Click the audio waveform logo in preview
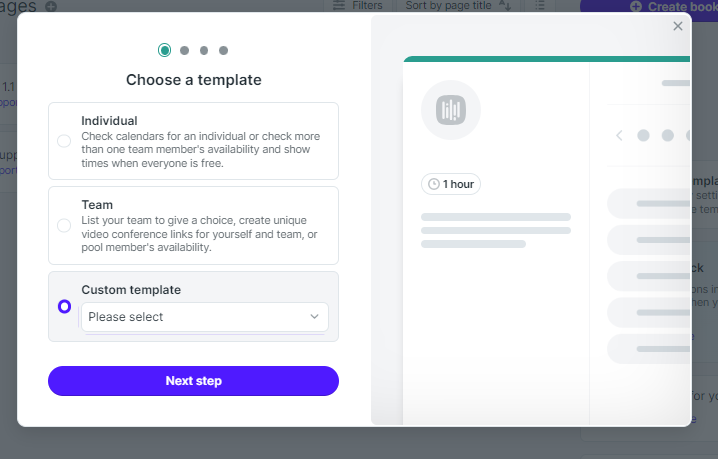 451,110
